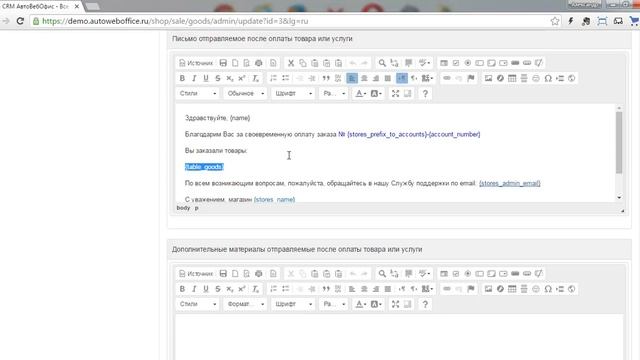Insert Link in the letter editor

(x=447, y=78)
